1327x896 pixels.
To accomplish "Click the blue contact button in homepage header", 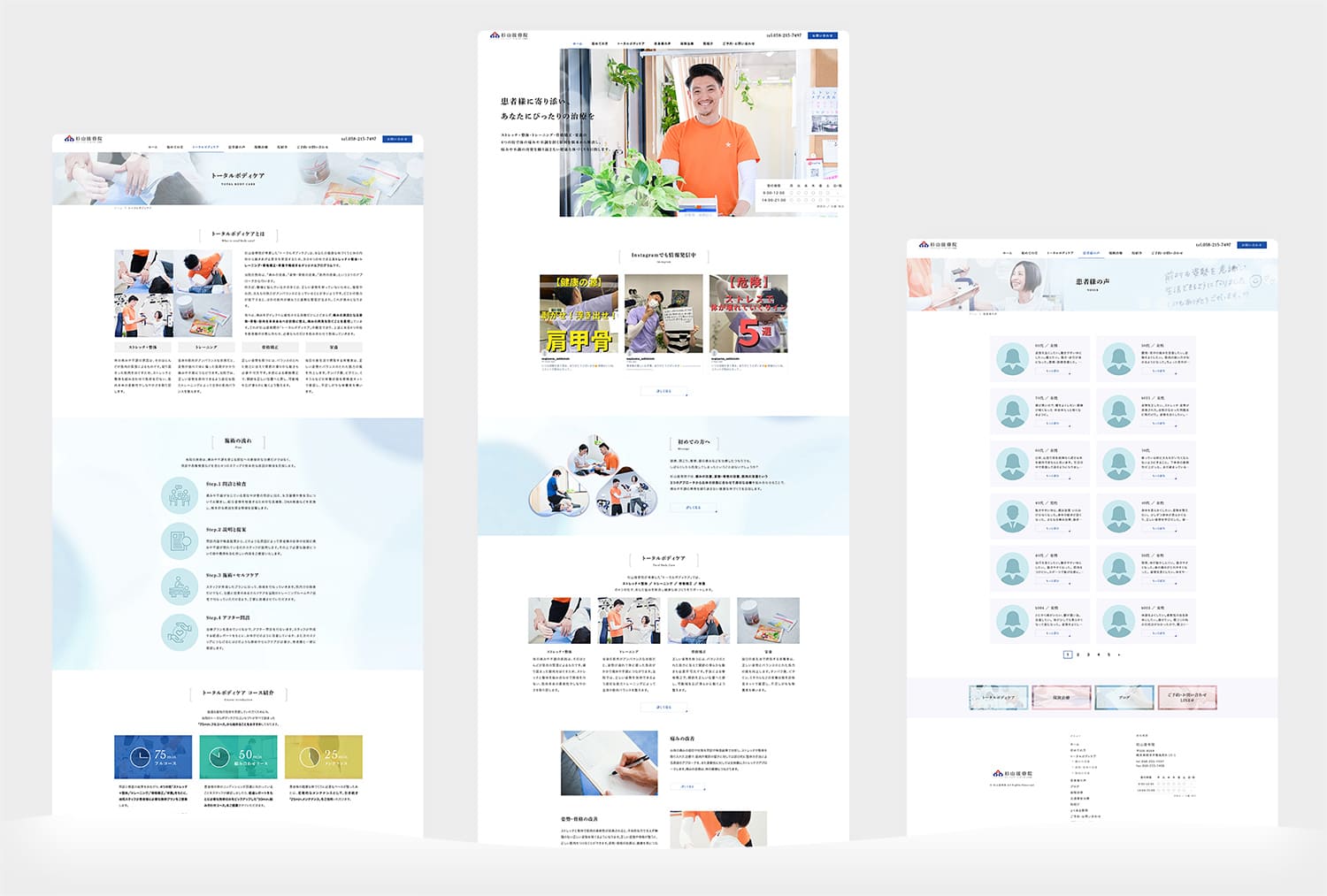I will [822, 35].
